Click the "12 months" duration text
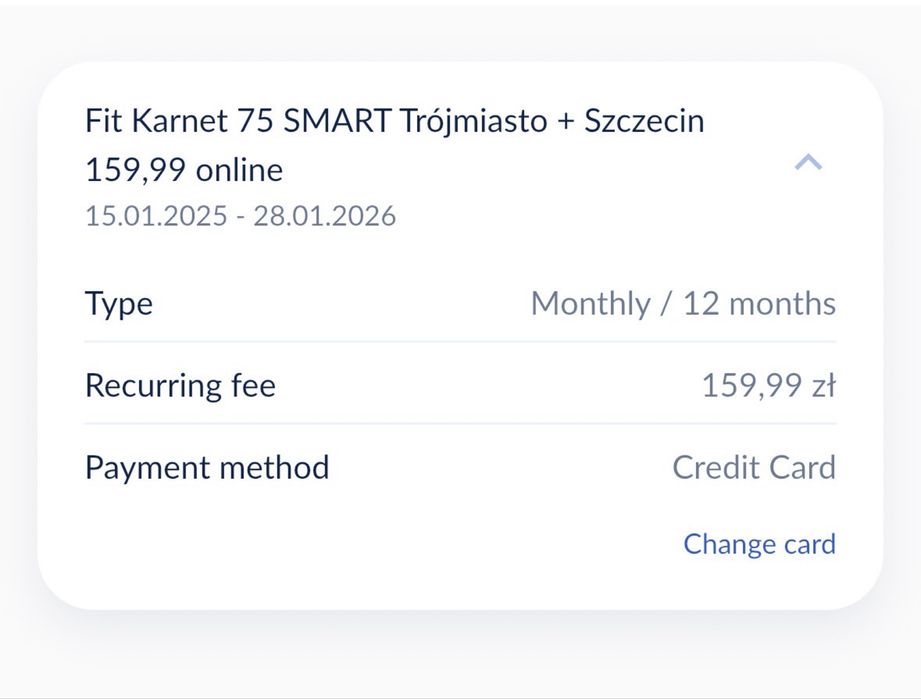 759,303
